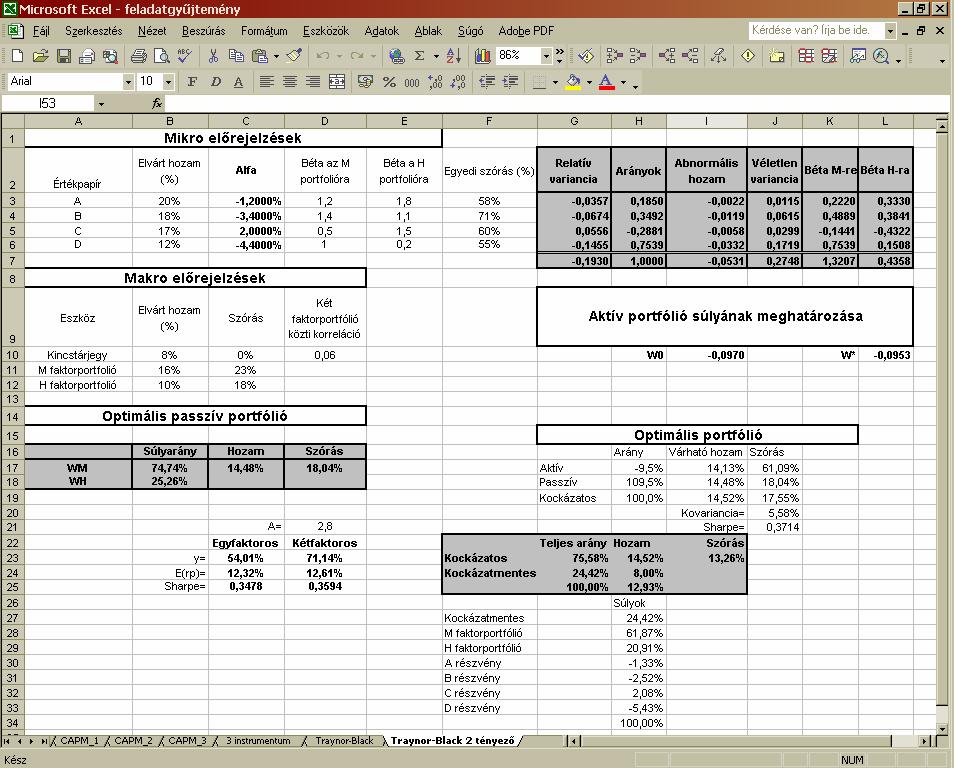Run the ABC spelling check
This screenshot has width=954, height=768.
184,57
